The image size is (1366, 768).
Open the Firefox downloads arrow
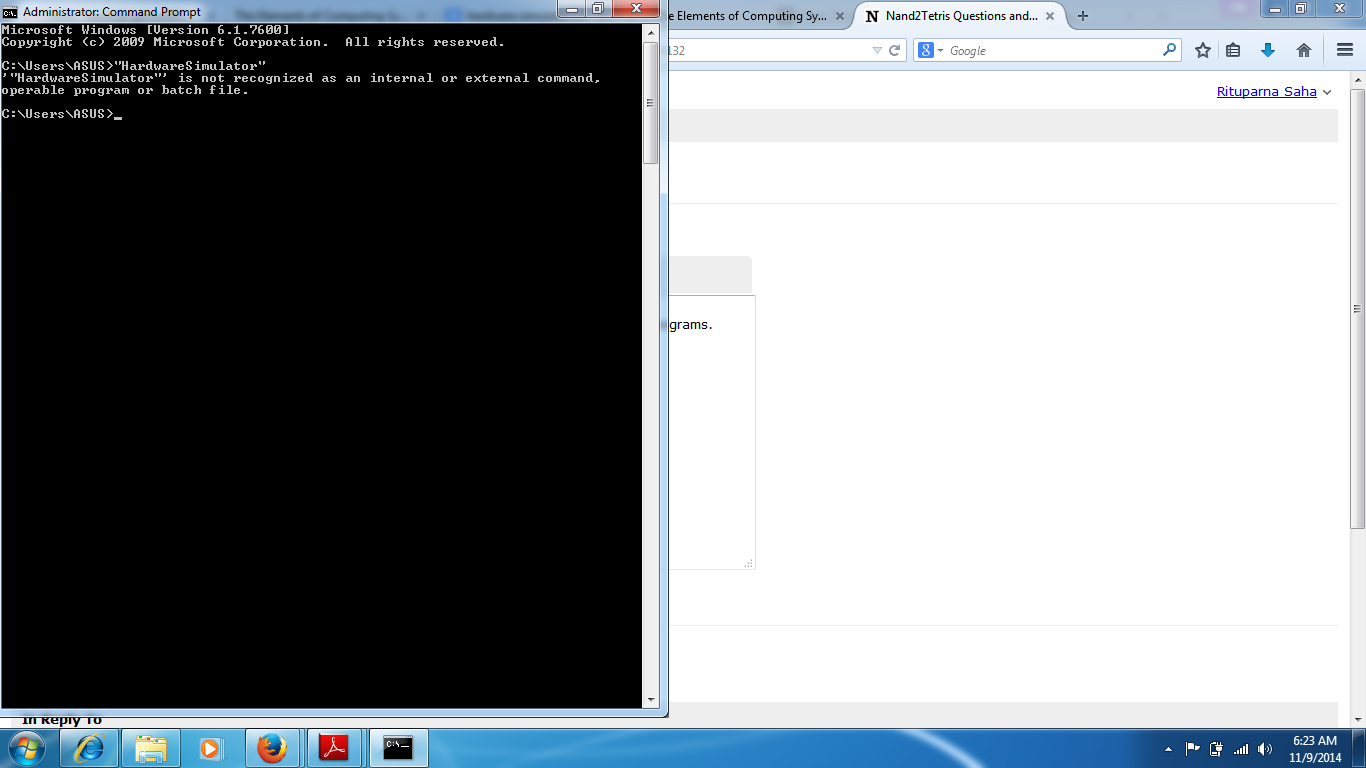1268,50
